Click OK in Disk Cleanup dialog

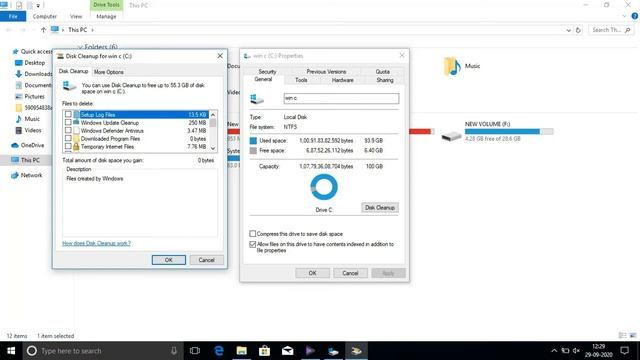169,260
